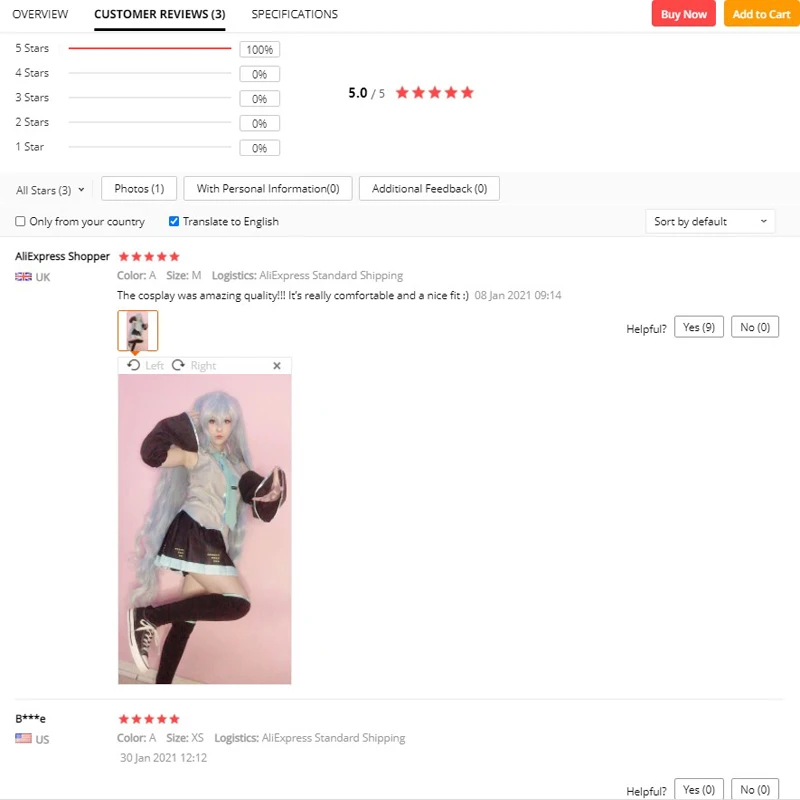Click the 5 Stars rating bar
The image size is (800, 800).
[149, 48]
